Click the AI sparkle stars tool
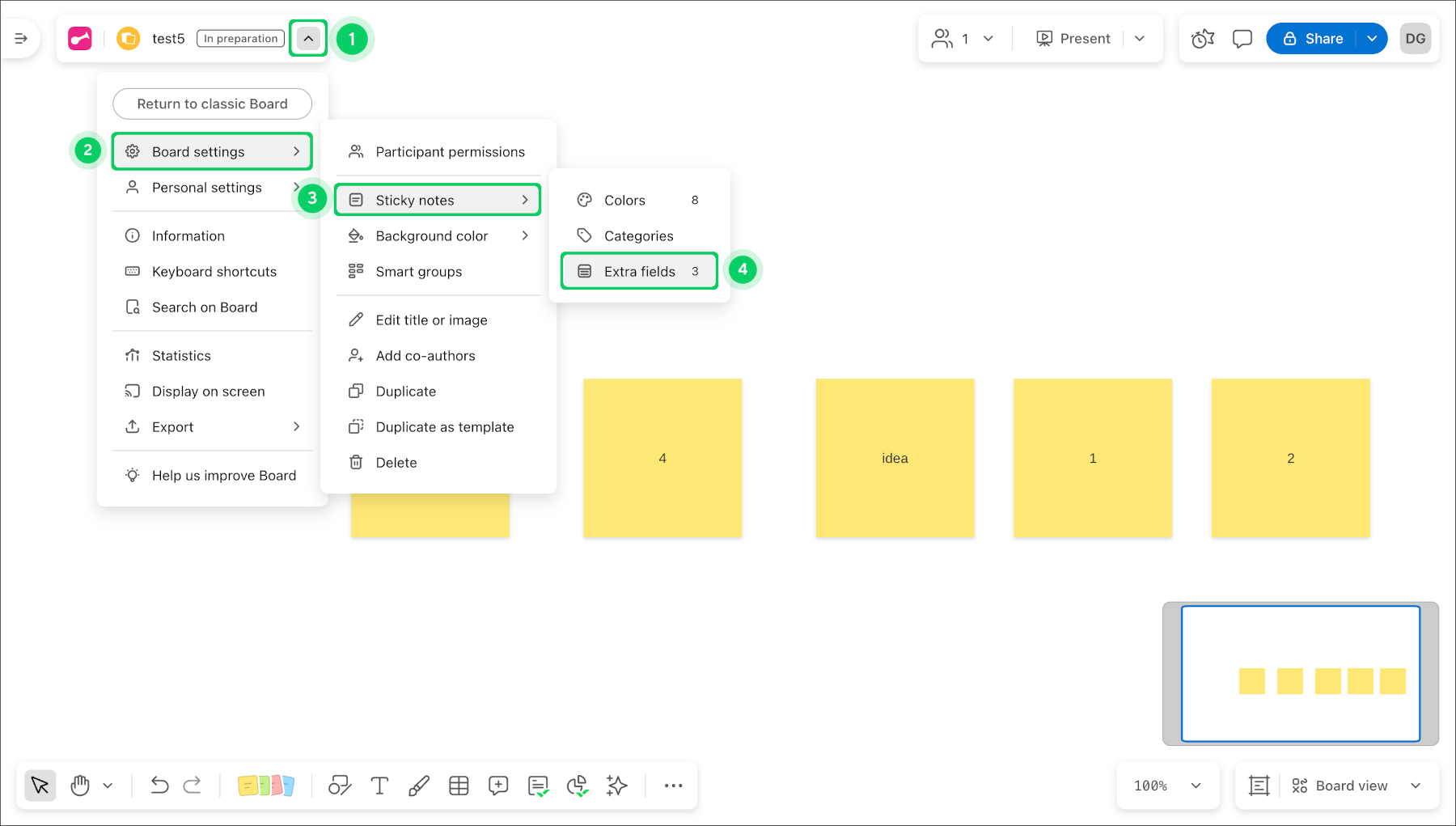 [617, 786]
